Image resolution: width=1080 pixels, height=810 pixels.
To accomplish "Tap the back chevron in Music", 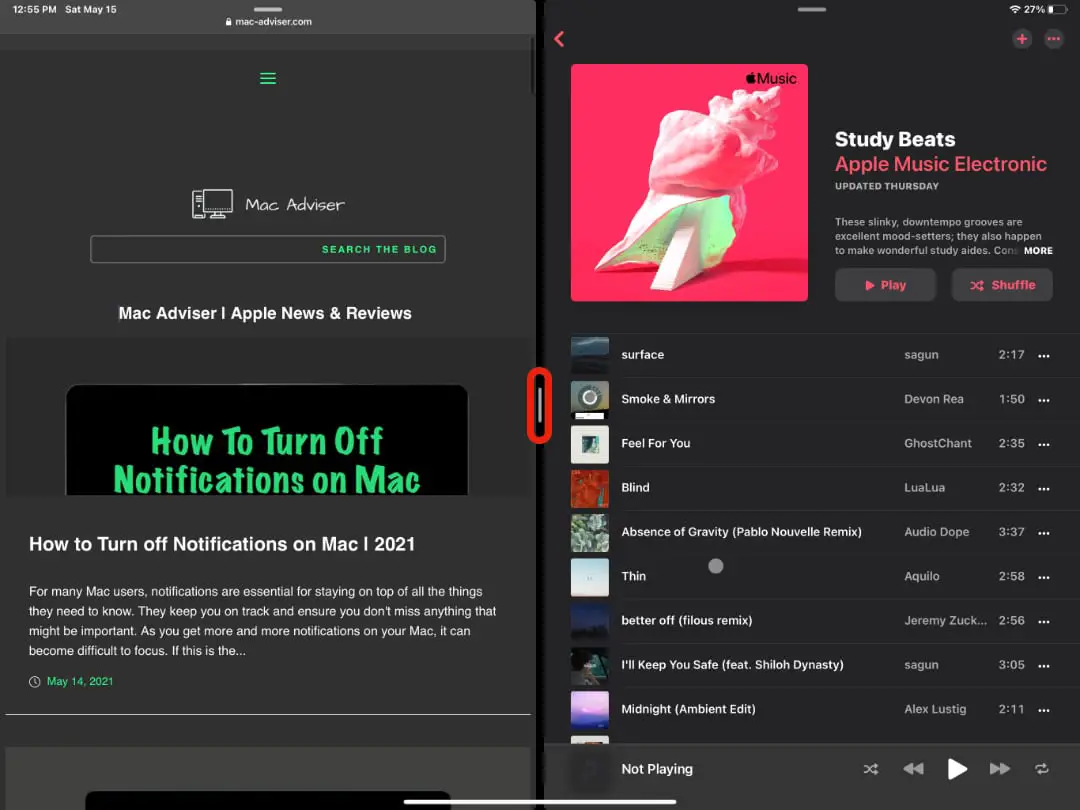I will pyautogui.click(x=559, y=39).
